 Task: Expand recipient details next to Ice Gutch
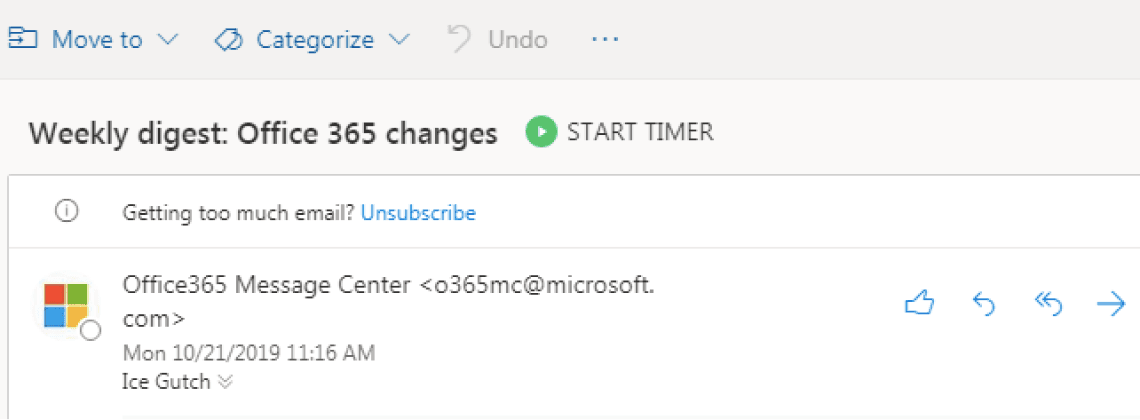pos(225,381)
